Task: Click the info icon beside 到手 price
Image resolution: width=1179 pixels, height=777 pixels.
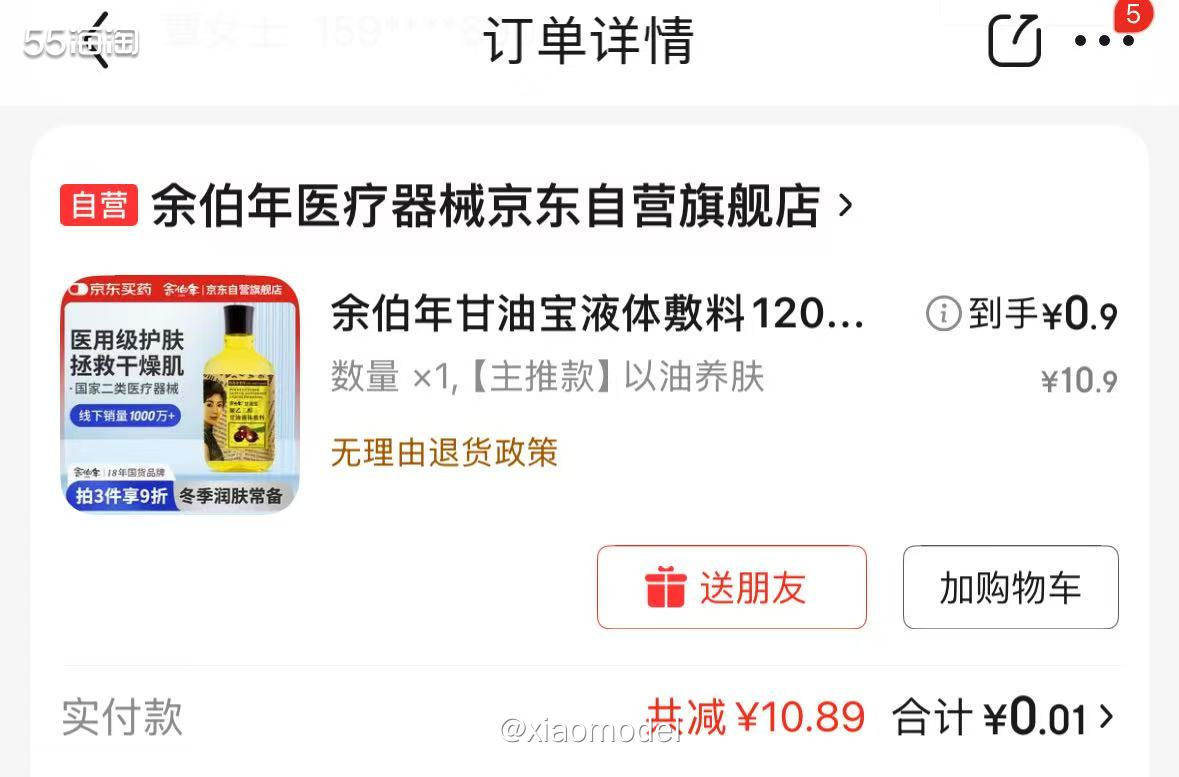Action: click(x=943, y=313)
